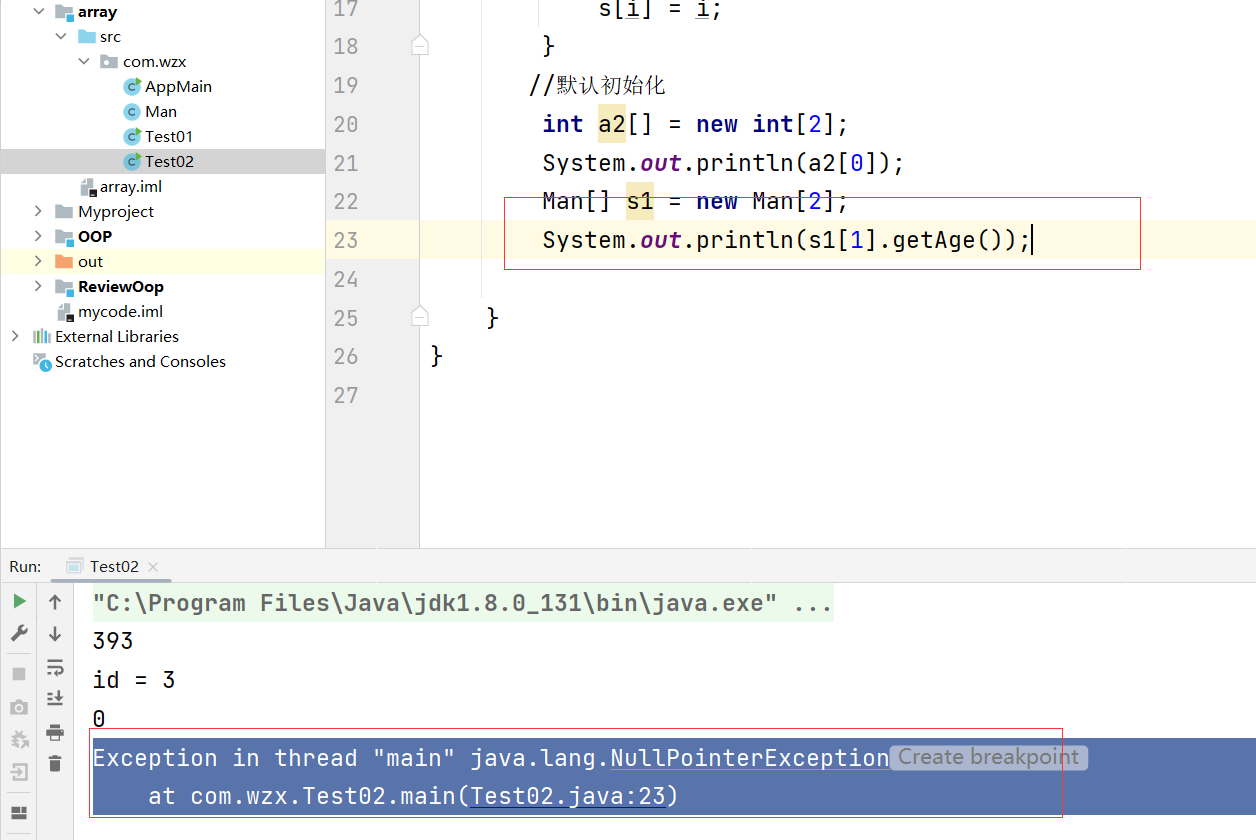Toggle Soft-Wrap in console
Viewport: 1256px width, 840px height.
coord(55,666)
